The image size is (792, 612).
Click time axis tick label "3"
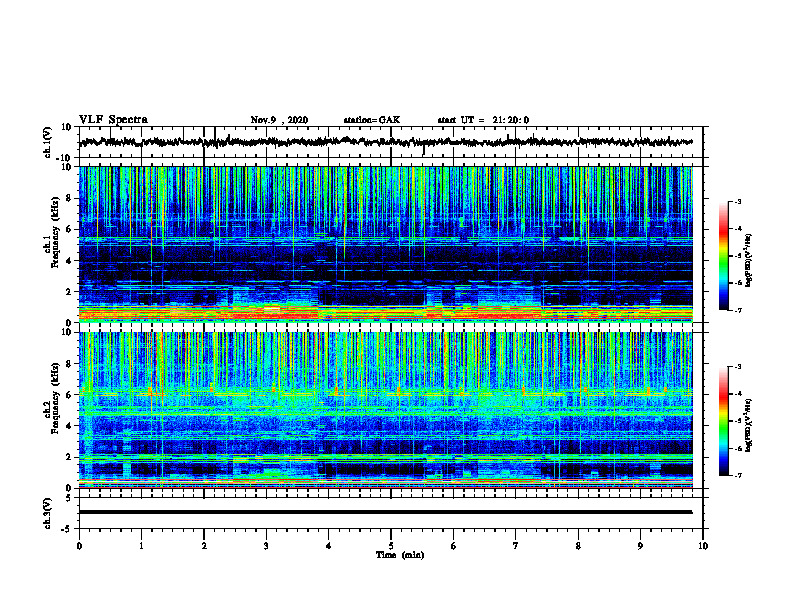266,546
